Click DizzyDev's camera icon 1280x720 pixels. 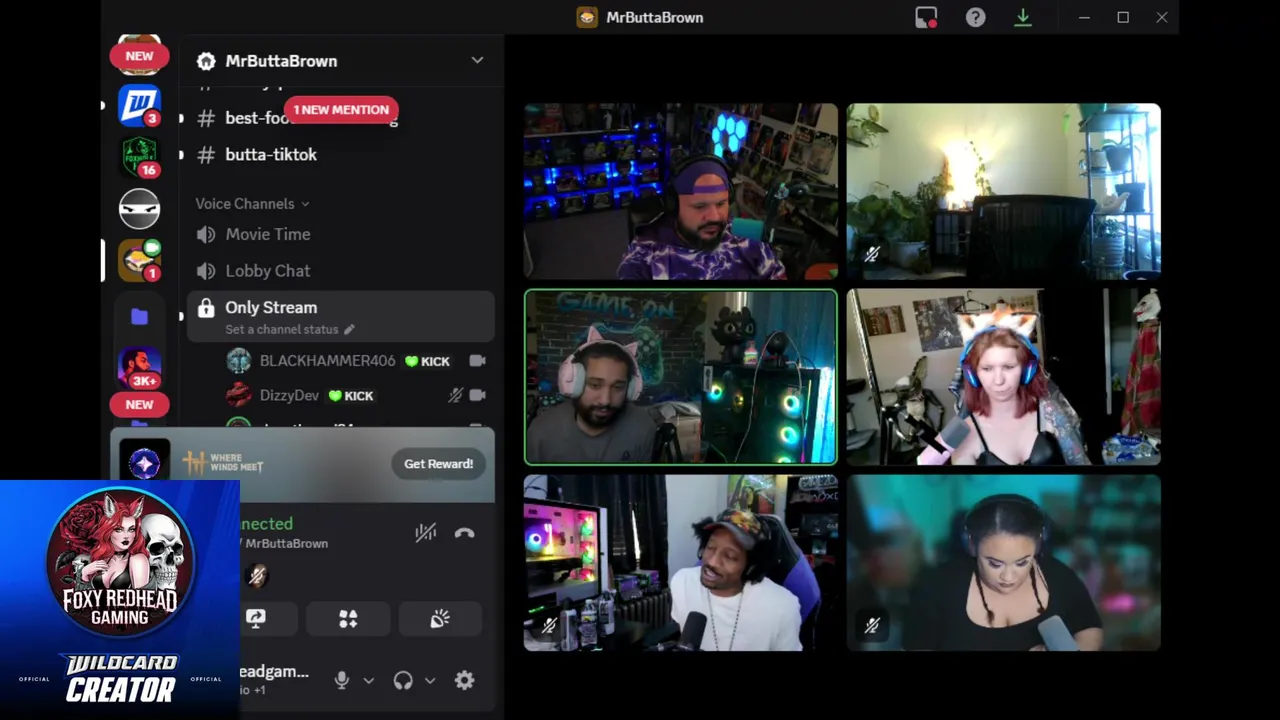click(x=477, y=395)
